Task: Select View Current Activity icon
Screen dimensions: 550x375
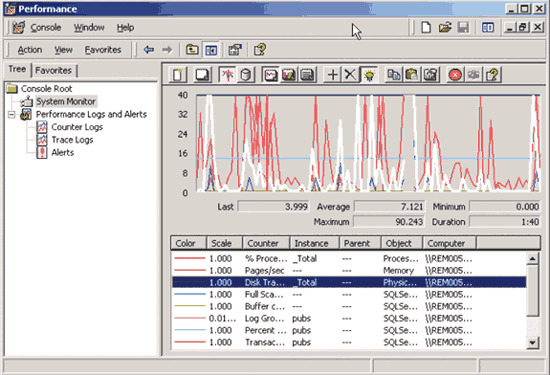Action: point(227,75)
